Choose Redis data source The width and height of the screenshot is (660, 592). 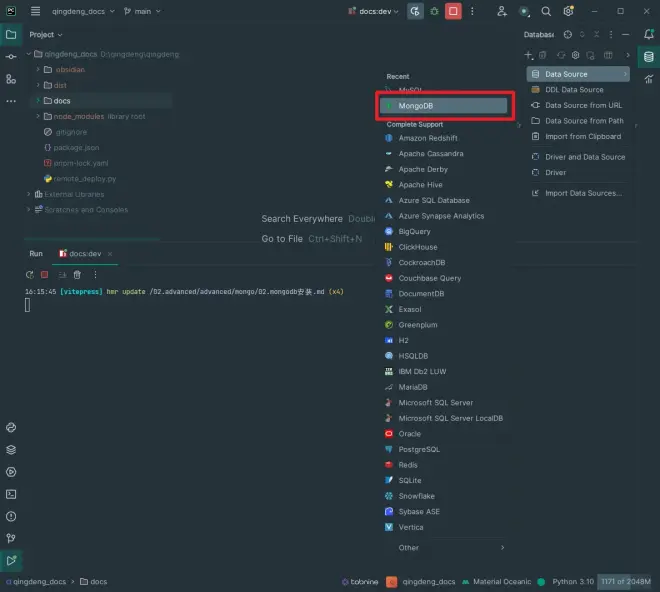pyautogui.click(x=444, y=465)
